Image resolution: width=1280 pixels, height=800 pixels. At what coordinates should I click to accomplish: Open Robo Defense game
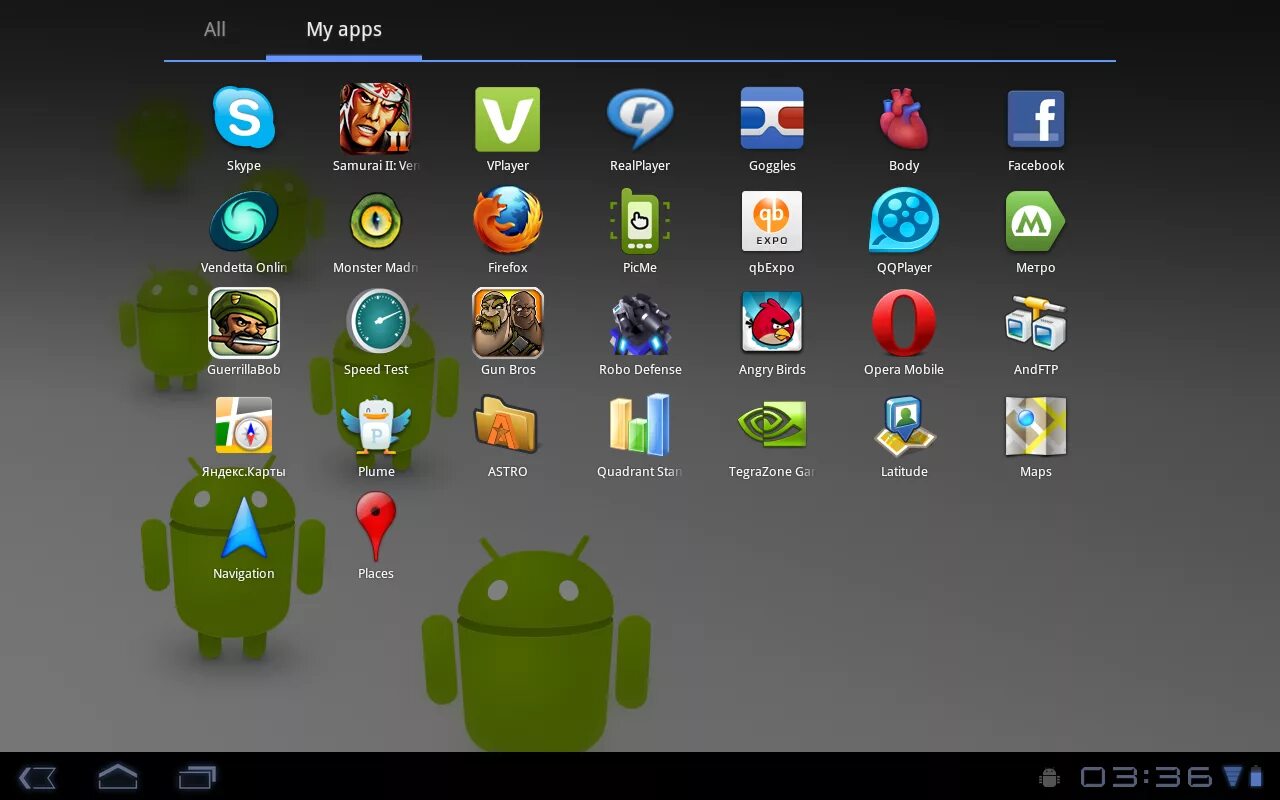tap(640, 323)
